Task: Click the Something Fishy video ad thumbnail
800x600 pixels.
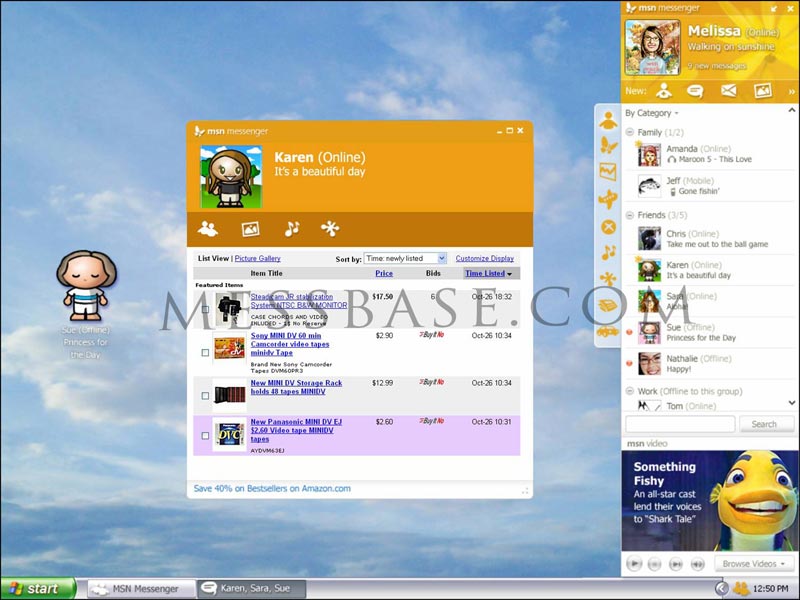Action: [x=709, y=501]
